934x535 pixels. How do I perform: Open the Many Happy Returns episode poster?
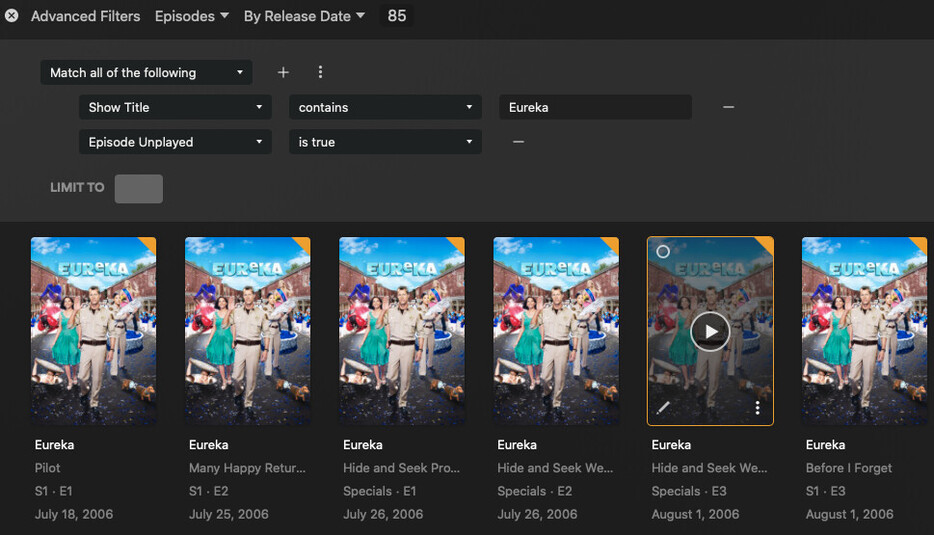click(248, 331)
